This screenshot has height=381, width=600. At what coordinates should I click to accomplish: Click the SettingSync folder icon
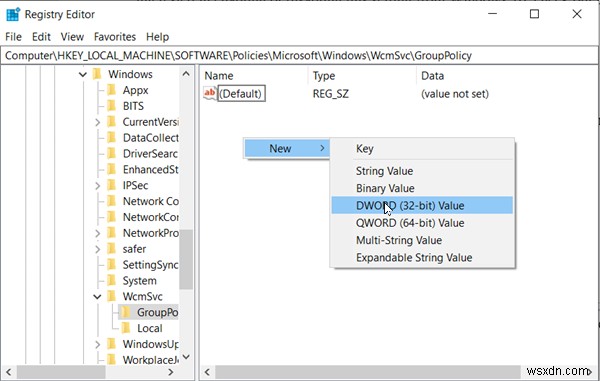(111, 264)
